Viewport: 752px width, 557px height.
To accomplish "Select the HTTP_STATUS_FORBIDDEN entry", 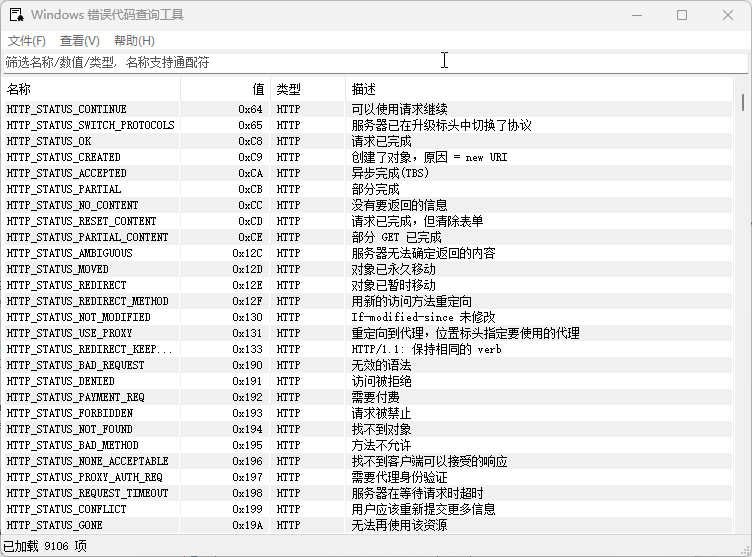I will (368, 413).
